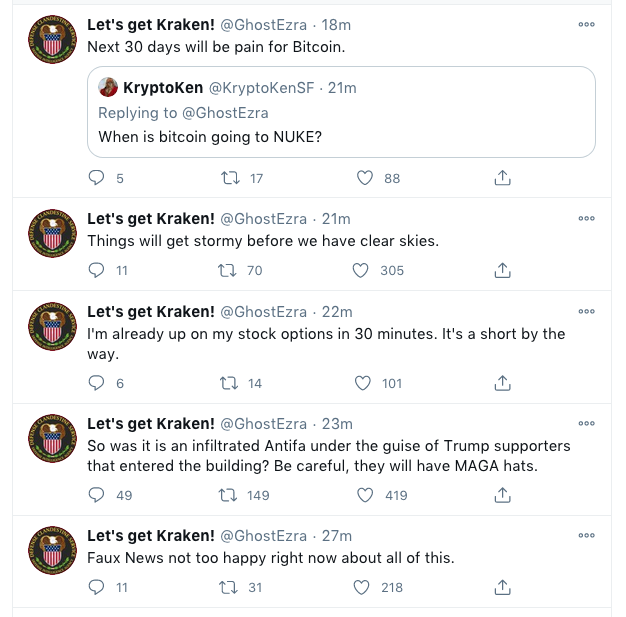626x617 pixels.
Task: Reply to the Antifa MAGA hats tweet
Action: coord(97,495)
